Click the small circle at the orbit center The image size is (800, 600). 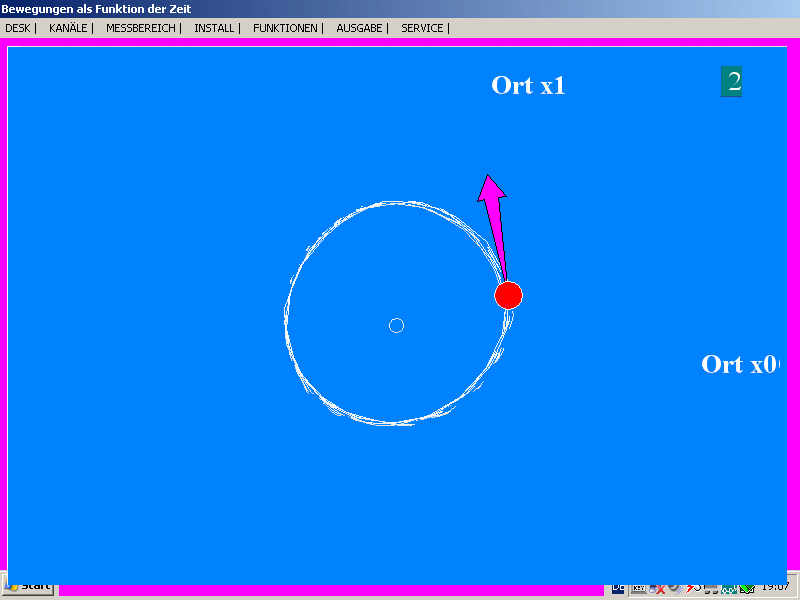(396, 325)
